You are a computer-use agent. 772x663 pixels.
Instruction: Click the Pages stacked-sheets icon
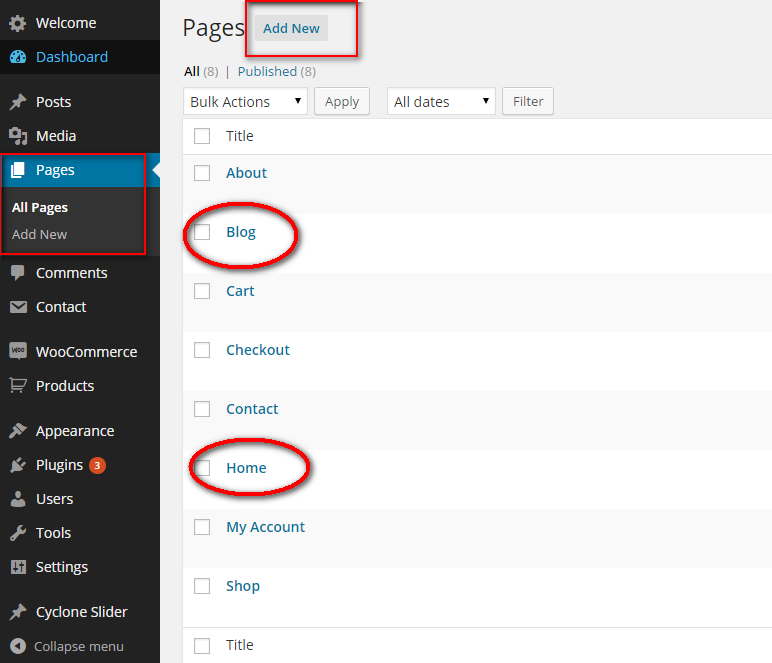pyautogui.click(x=18, y=170)
